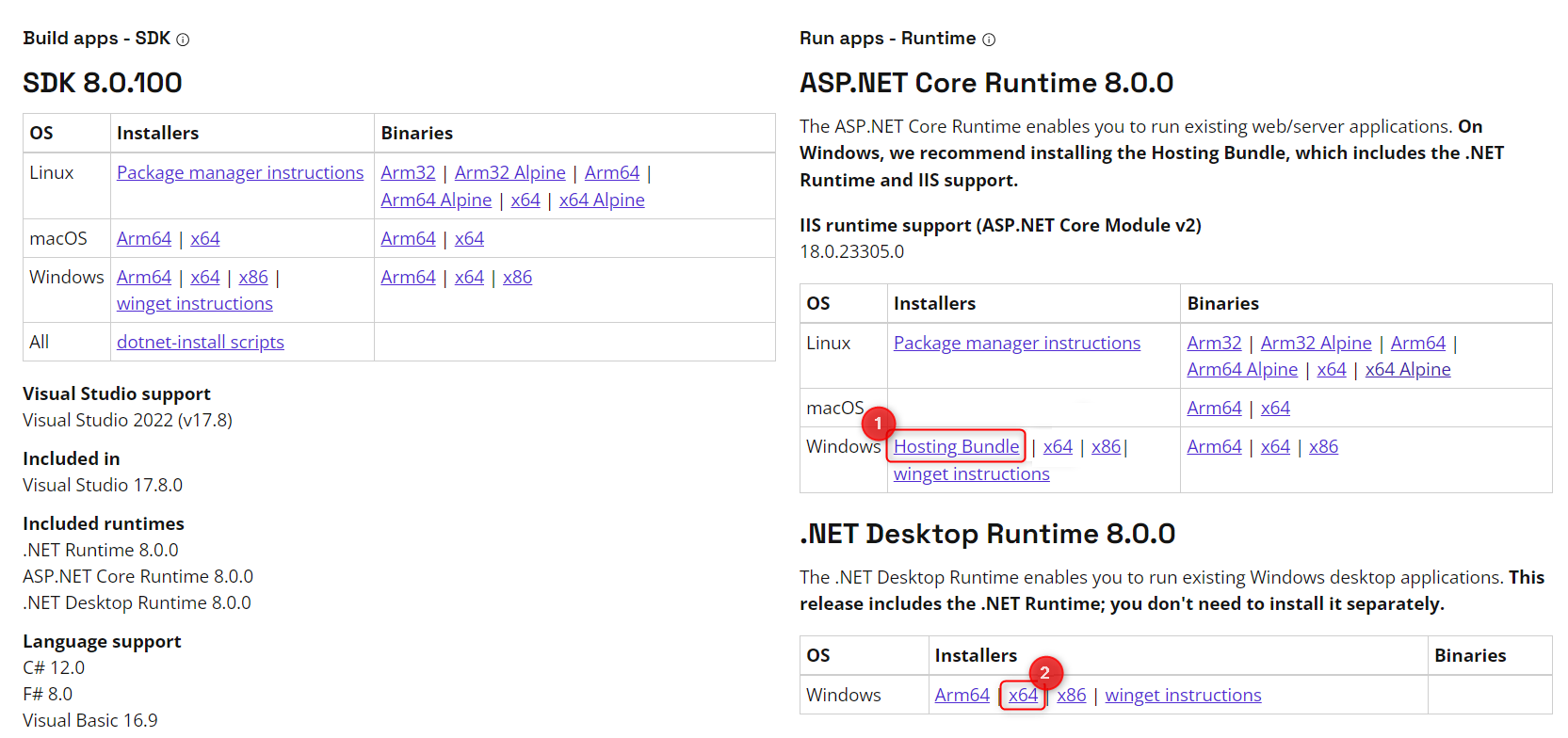Download SDK Linux Arm64 Alpine binary

[436, 200]
